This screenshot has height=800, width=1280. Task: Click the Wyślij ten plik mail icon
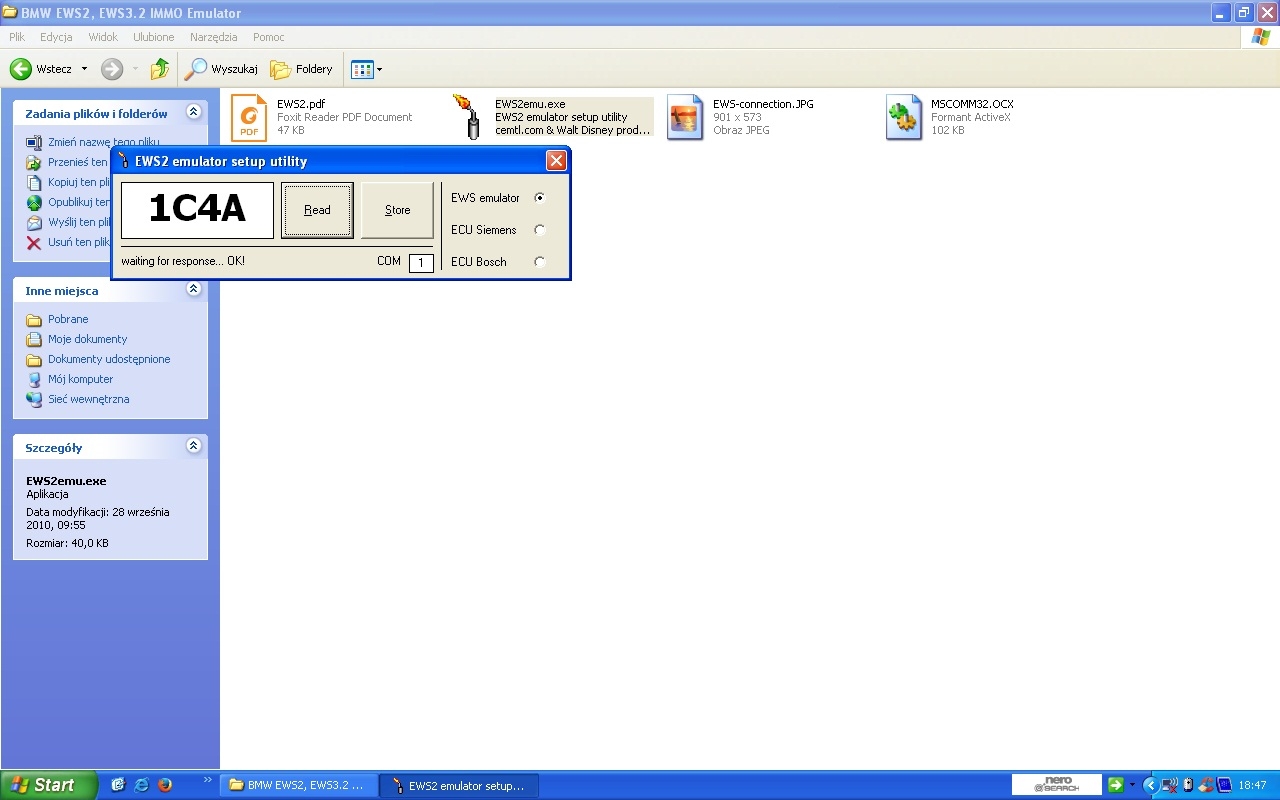coord(35,222)
